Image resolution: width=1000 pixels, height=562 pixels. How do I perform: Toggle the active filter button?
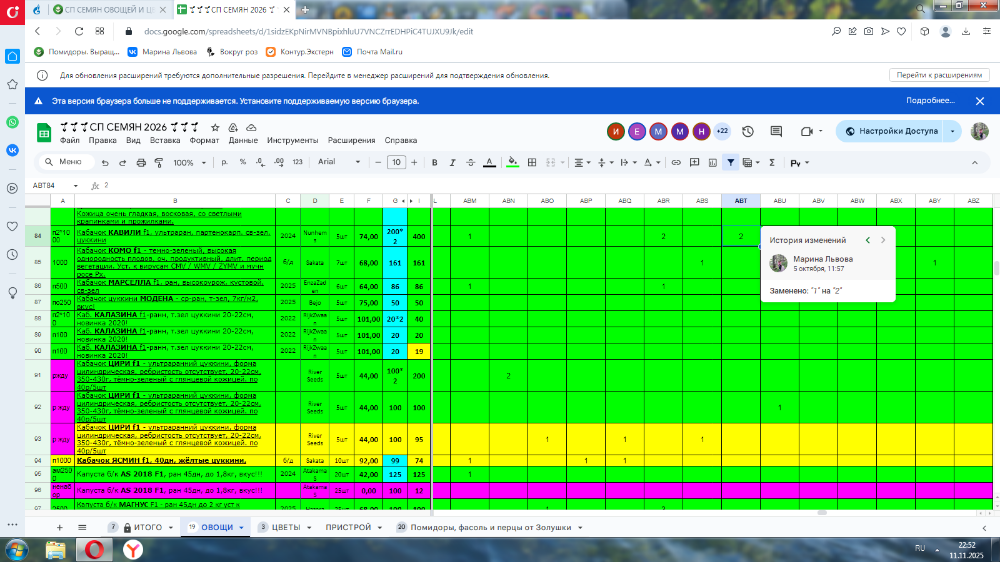click(732, 162)
